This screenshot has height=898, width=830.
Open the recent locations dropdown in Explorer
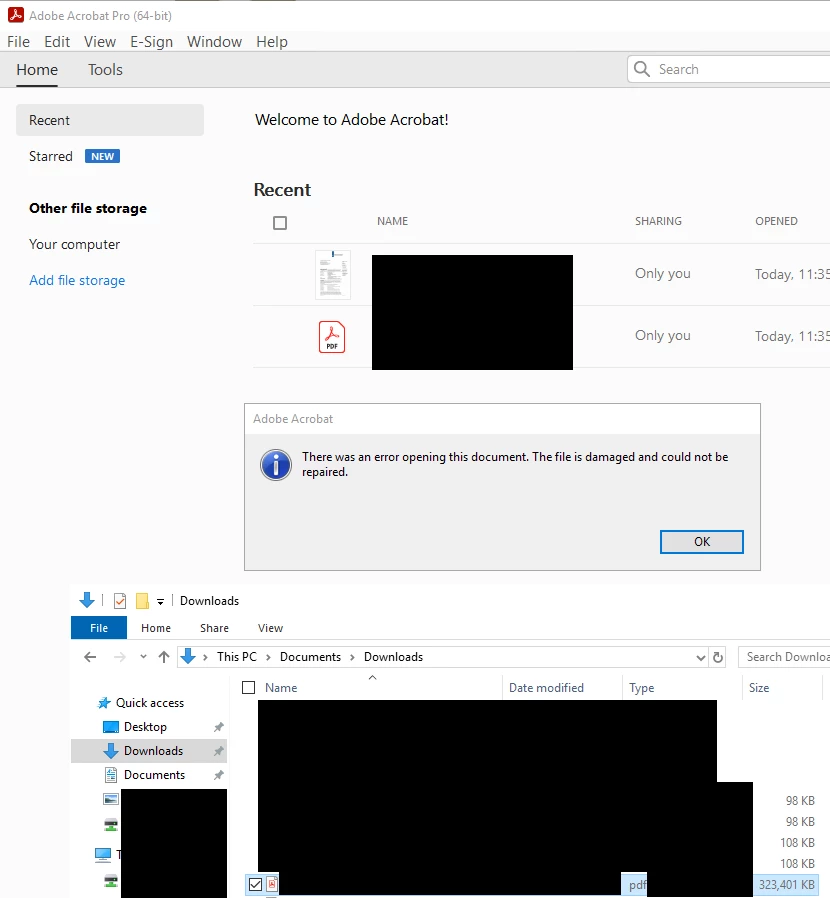[x=143, y=657]
